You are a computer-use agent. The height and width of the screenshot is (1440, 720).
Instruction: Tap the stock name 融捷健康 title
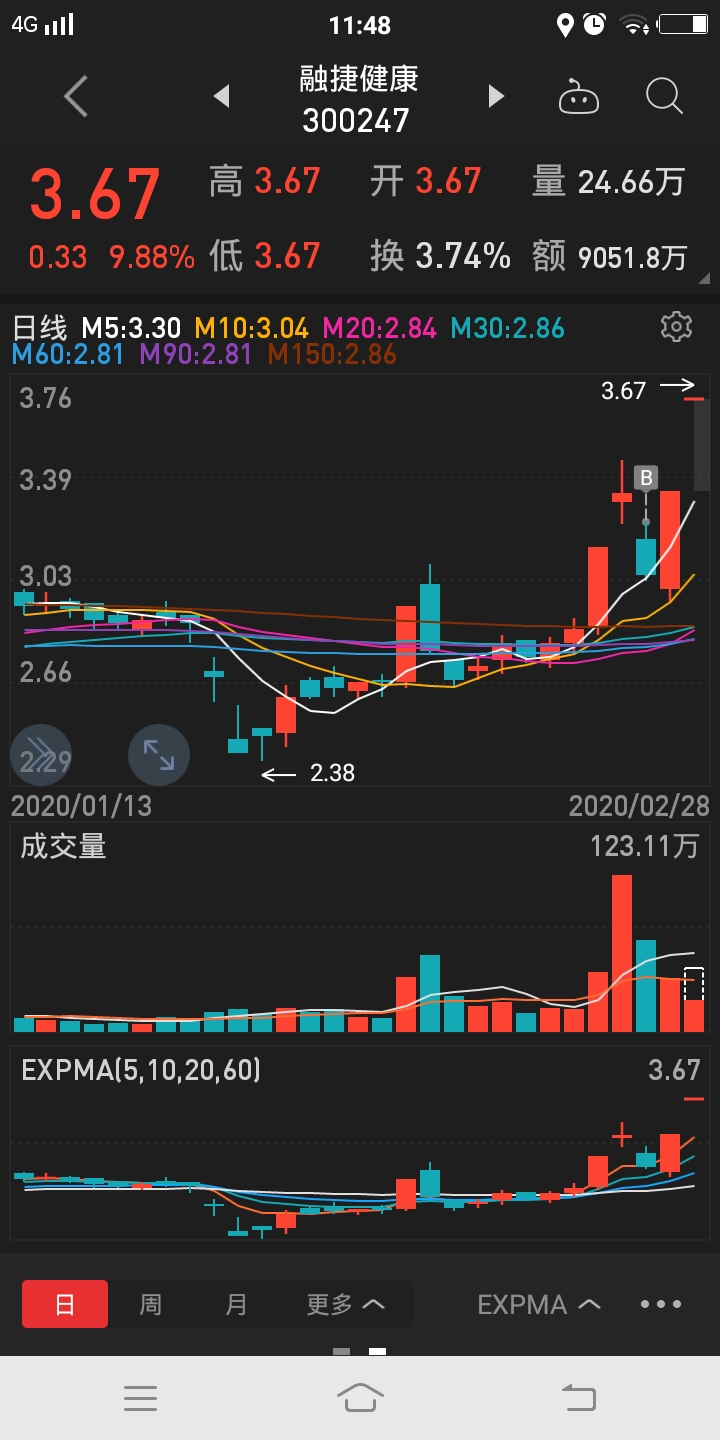[x=359, y=79]
